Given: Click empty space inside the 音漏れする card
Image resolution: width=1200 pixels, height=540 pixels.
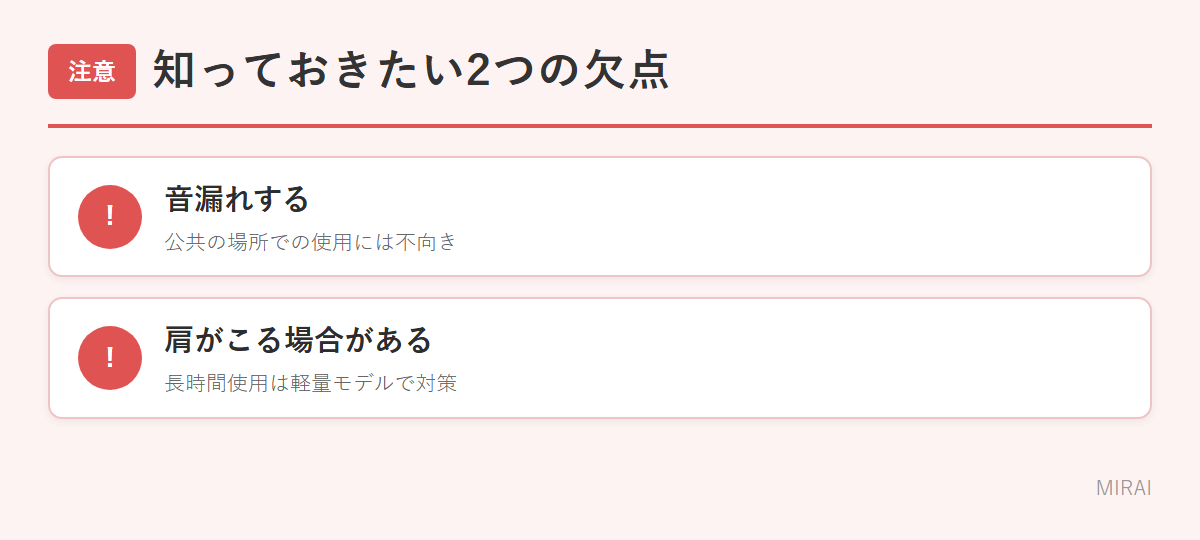Looking at the screenshot, I should point(800,216).
